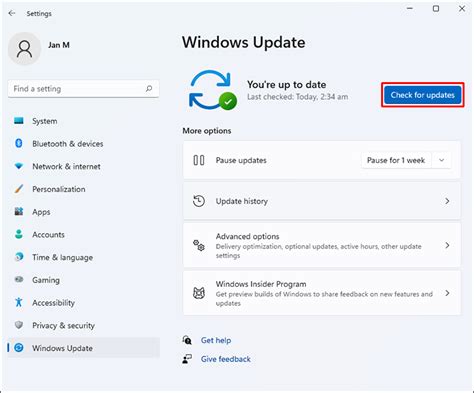Click the search magnifier icon
The height and width of the screenshot is (393, 474).
[x=149, y=89]
